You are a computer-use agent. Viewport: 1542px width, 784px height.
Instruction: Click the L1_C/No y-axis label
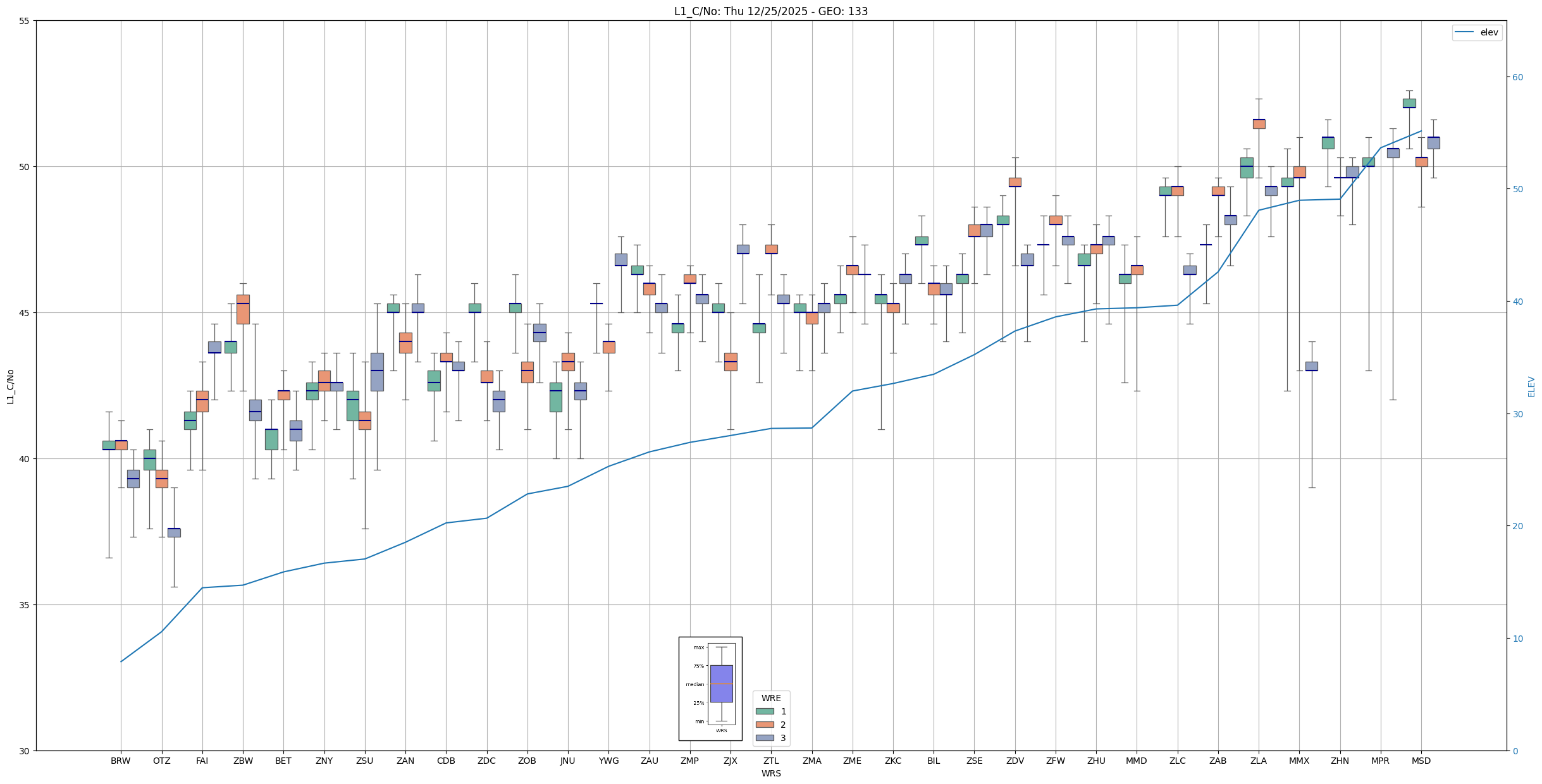[10, 386]
